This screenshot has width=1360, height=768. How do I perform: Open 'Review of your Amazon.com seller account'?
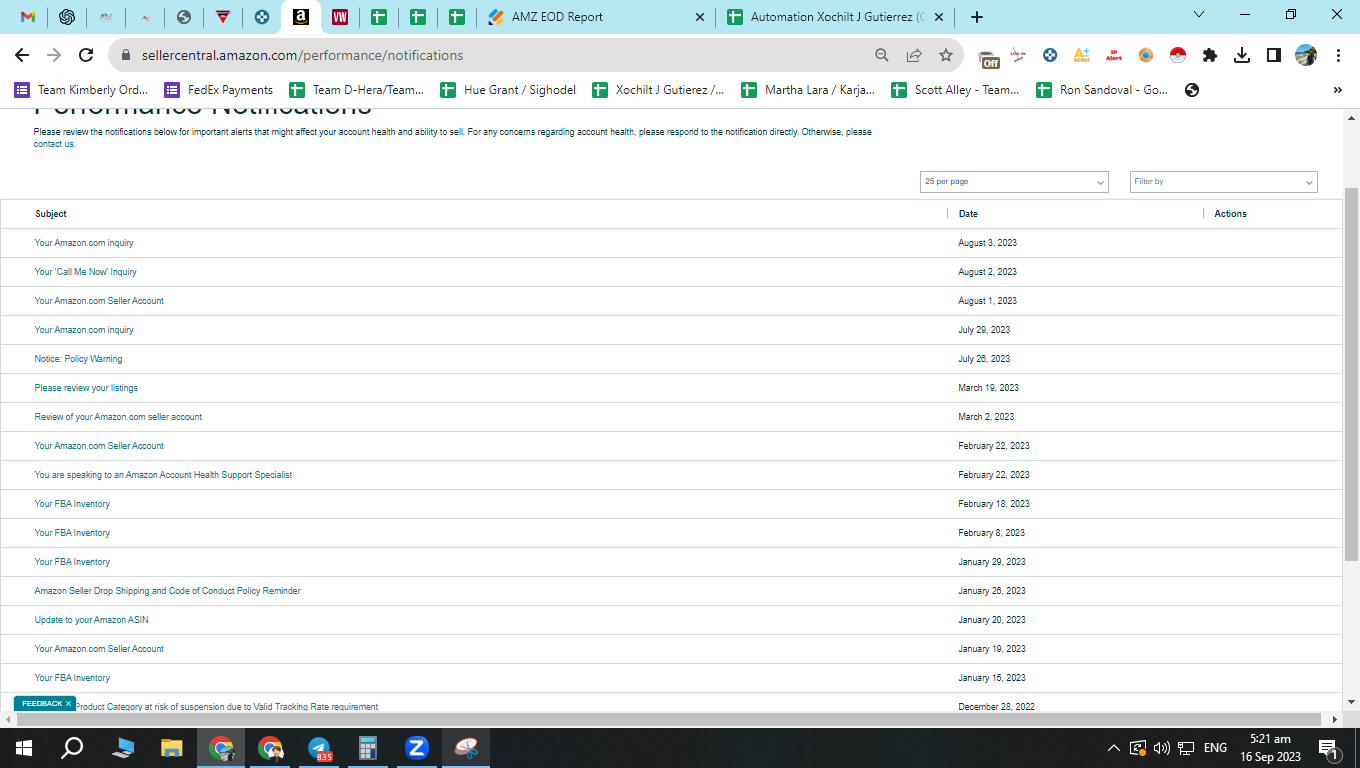pos(118,417)
